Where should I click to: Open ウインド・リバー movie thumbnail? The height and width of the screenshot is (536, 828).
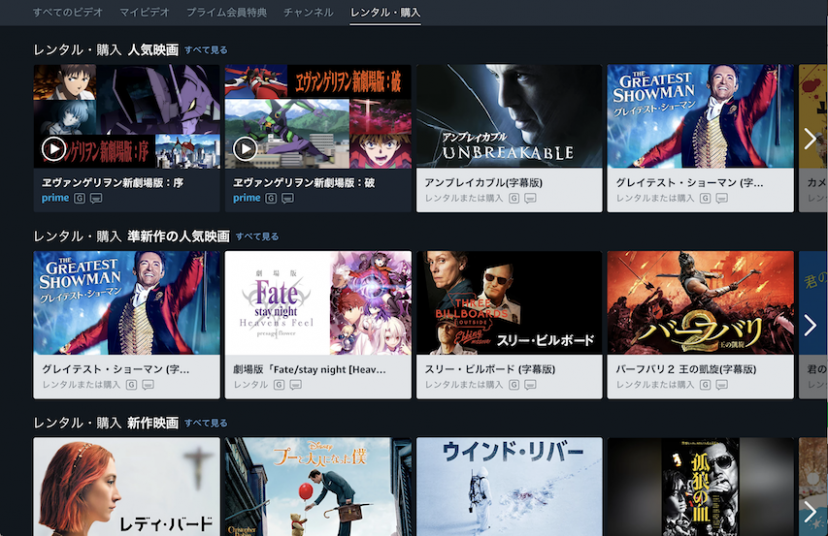point(509,486)
